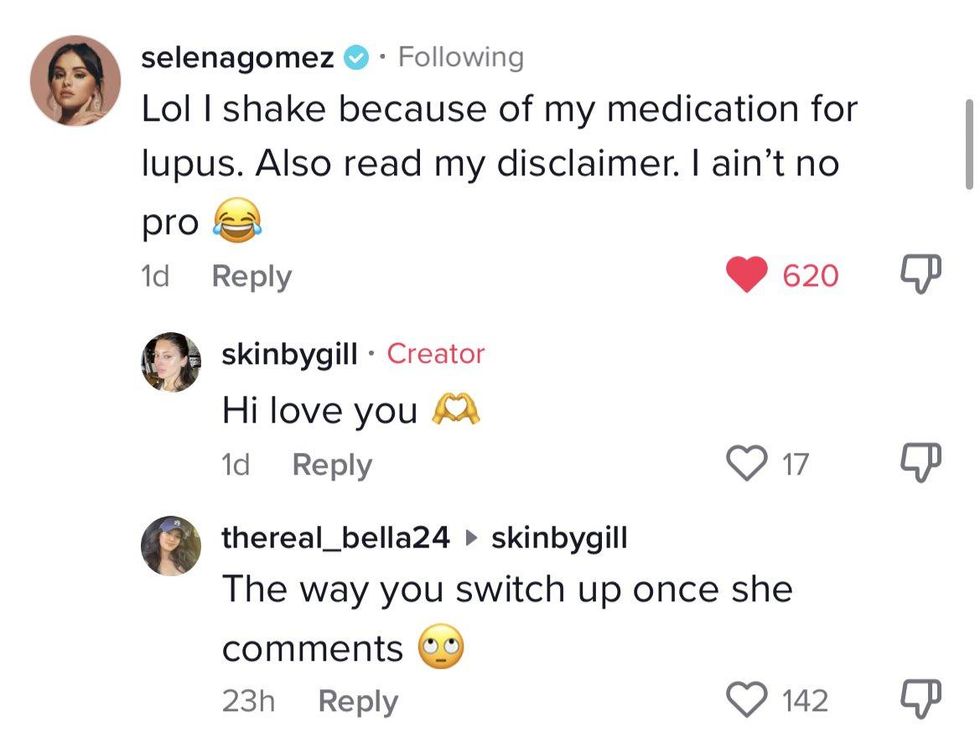Click the comments scrollbar on the right
Screen dimensions: 980x734
(968, 144)
